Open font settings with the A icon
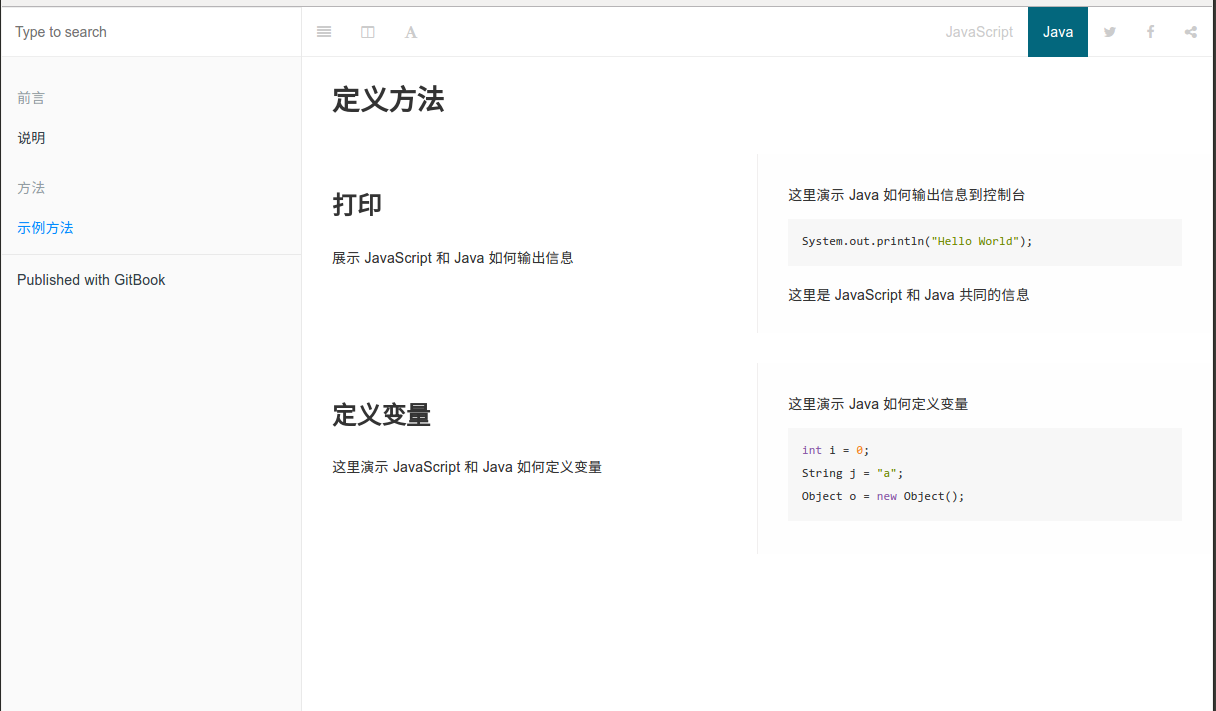Viewport: 1216px width, 711px height. 411,32
